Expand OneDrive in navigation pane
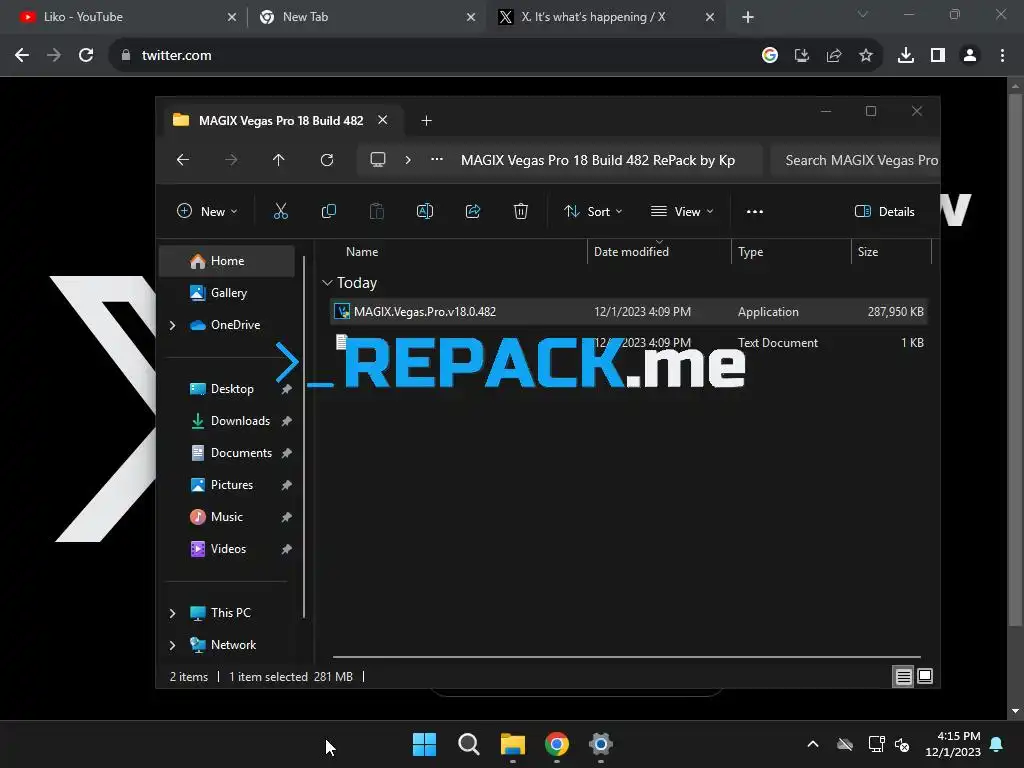Image resolution: width=1024 pixels, height=768 pixels. pyautogui.click(x=172, y=325)
